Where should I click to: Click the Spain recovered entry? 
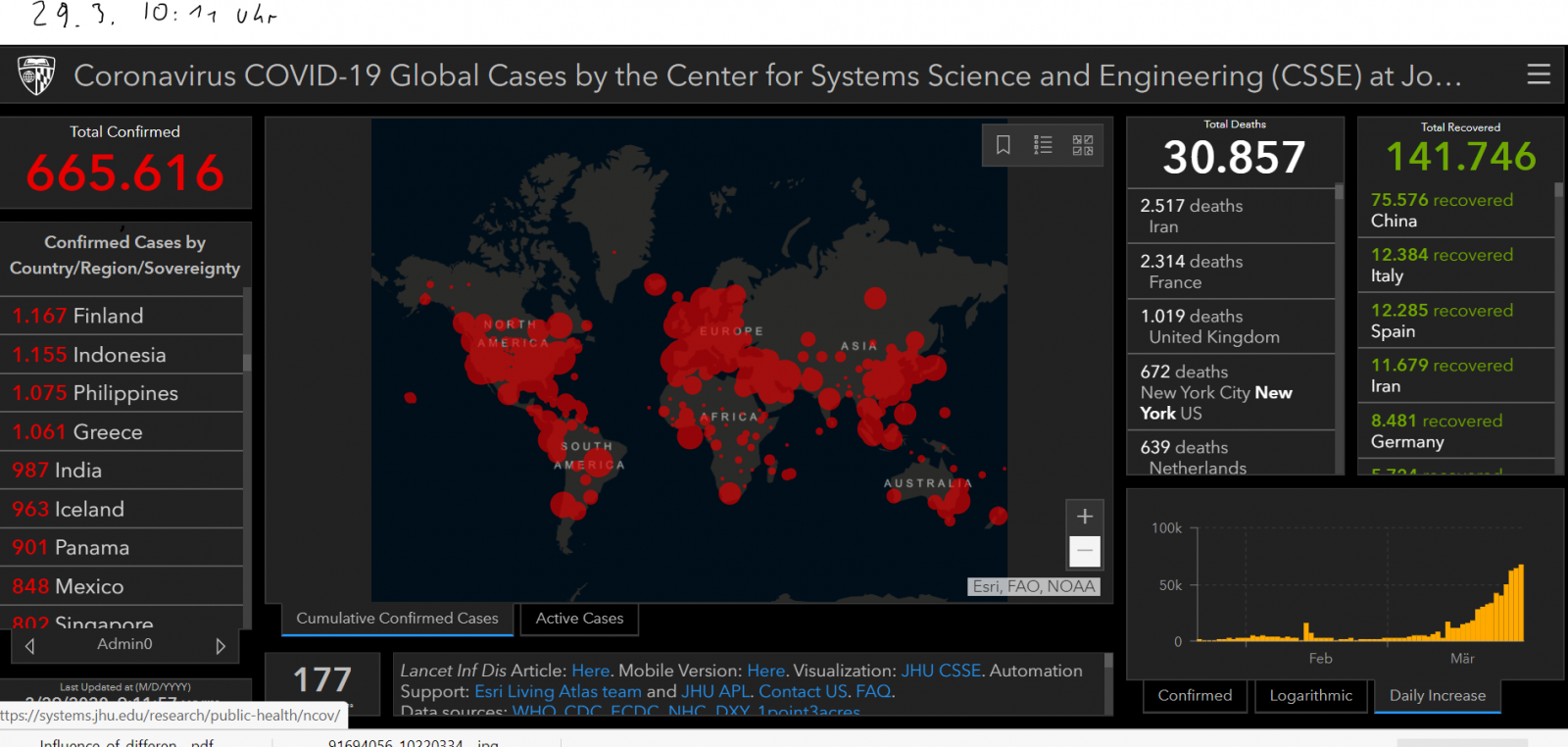1456,321
